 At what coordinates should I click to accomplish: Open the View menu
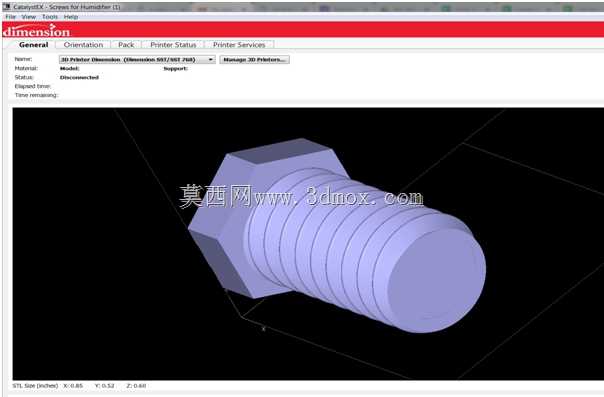tap(29, 17)
